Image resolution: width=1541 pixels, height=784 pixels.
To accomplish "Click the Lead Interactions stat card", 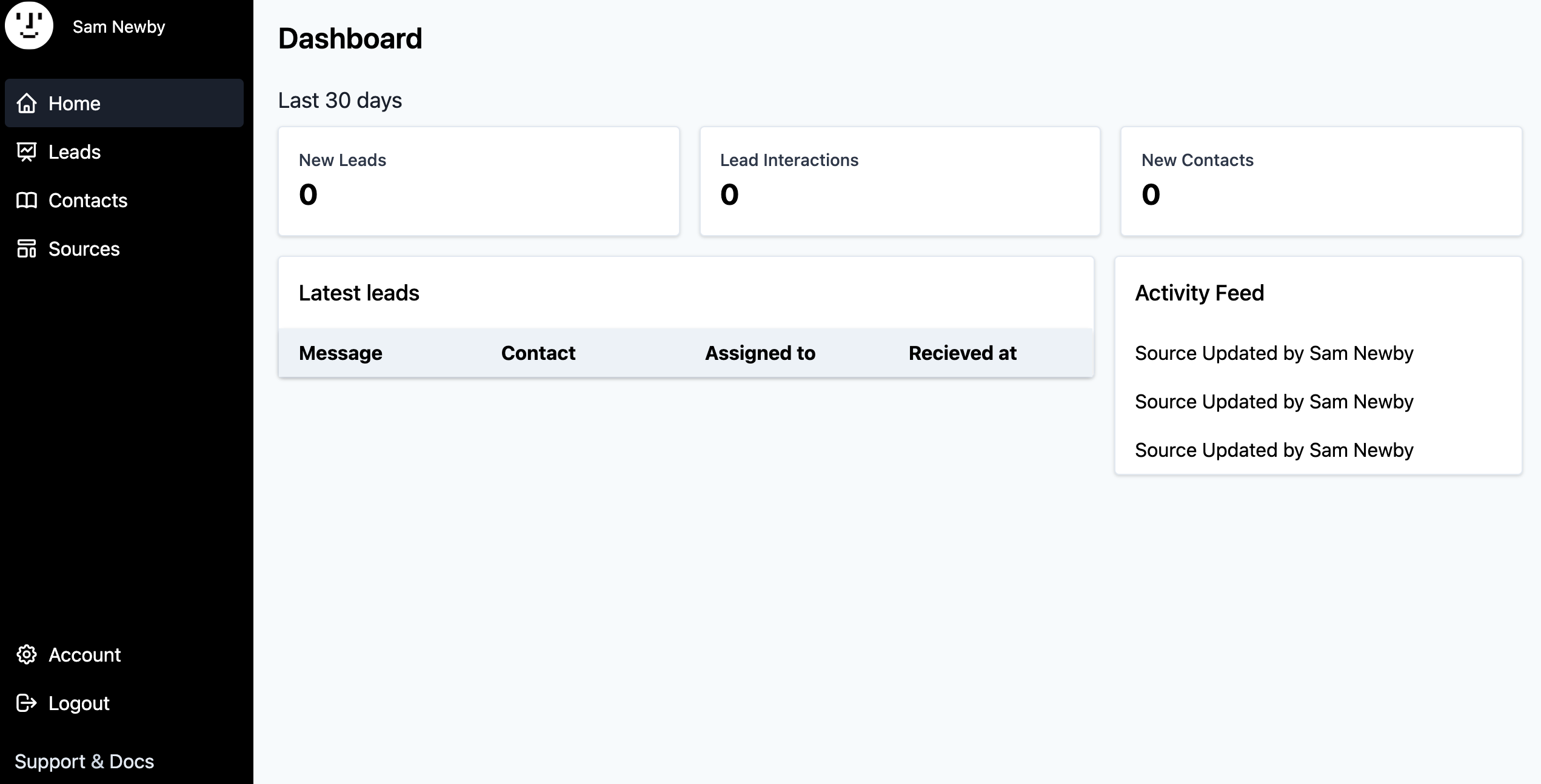I will point(900,181).
